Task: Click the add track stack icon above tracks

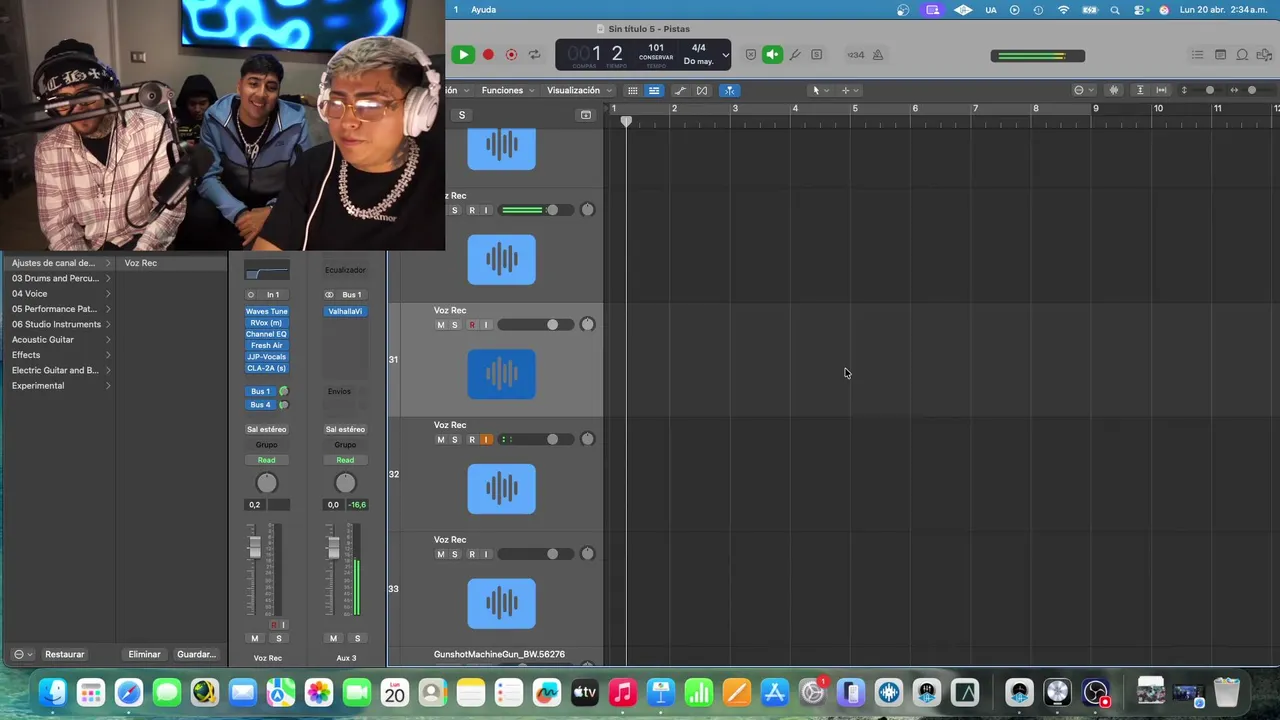Action: 586,115
